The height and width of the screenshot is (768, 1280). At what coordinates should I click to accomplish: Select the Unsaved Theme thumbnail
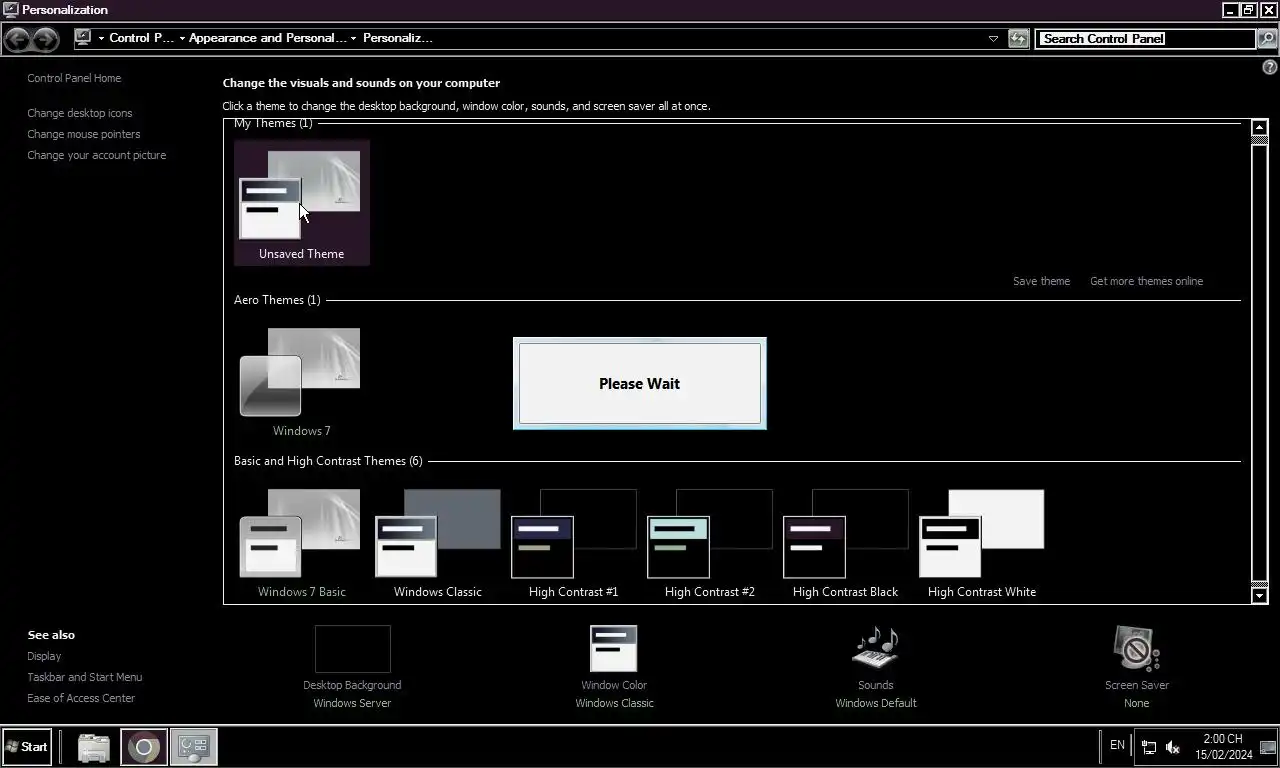coord(301,203)
